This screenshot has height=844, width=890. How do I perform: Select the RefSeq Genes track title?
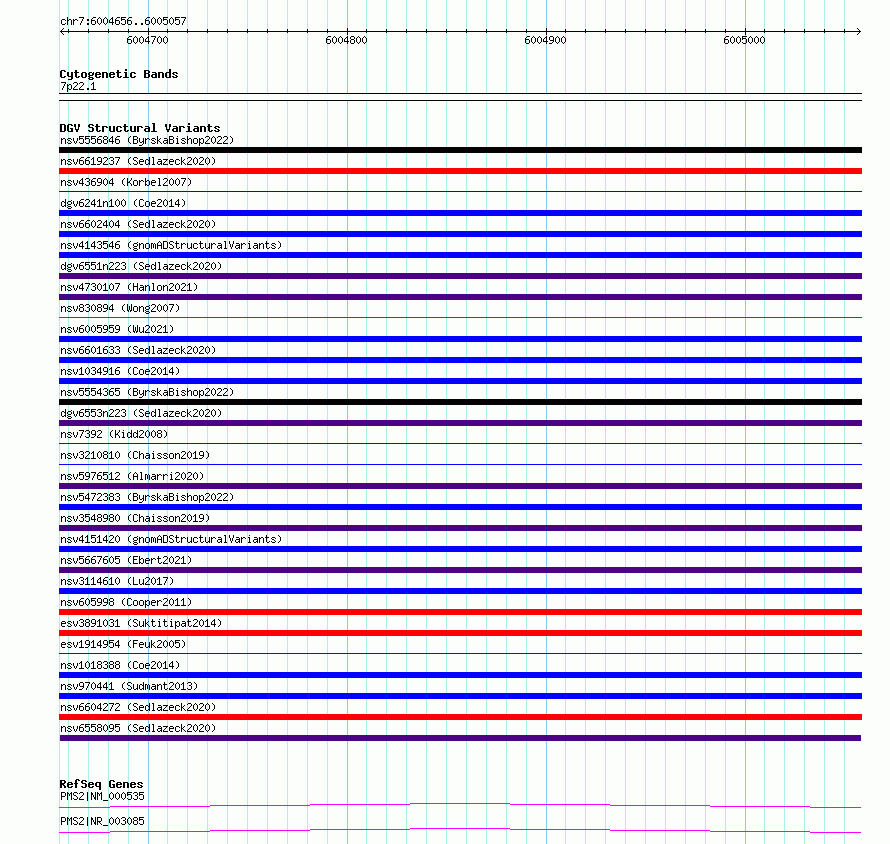click(x=101, y=784)
